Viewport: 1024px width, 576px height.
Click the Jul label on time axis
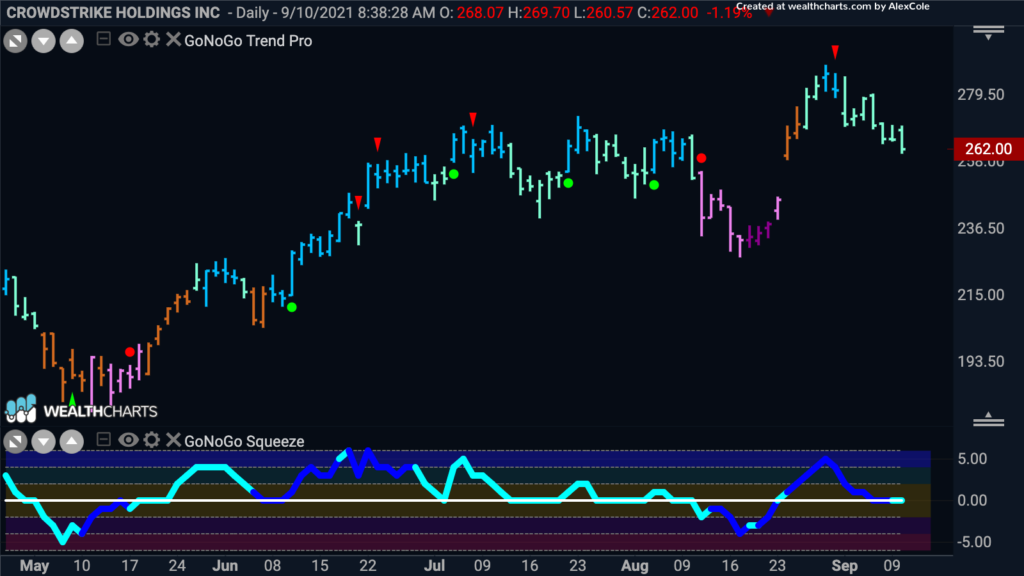click(x=434, y=566)
